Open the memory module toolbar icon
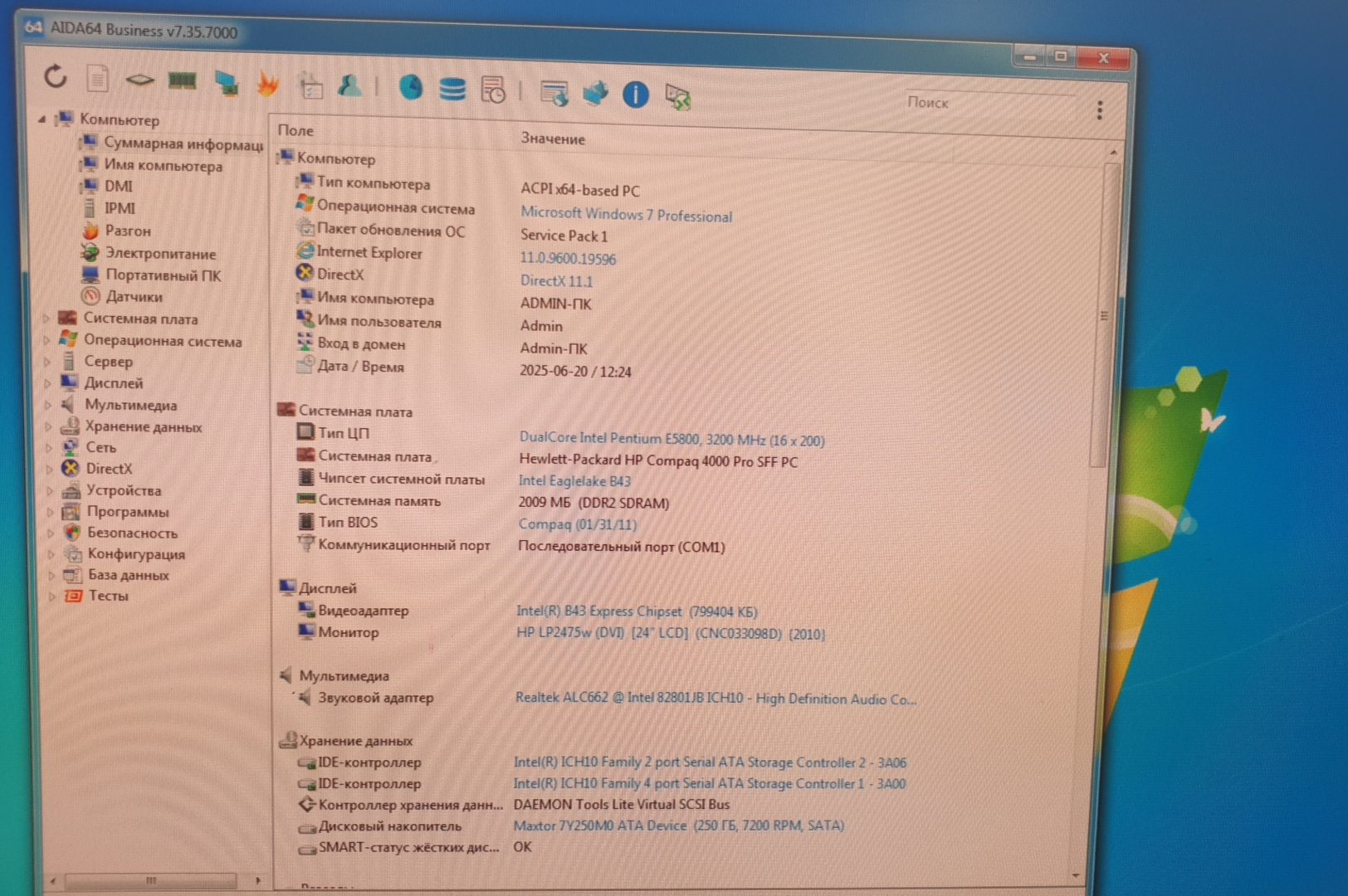The height and width of the screenshot is (896, 1348). tap(183, 80)
